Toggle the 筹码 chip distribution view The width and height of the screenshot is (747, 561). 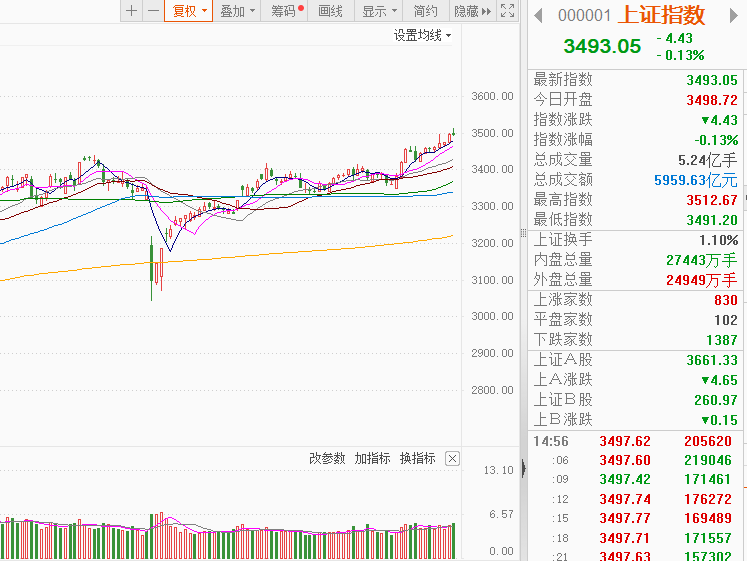pos(287,11)
